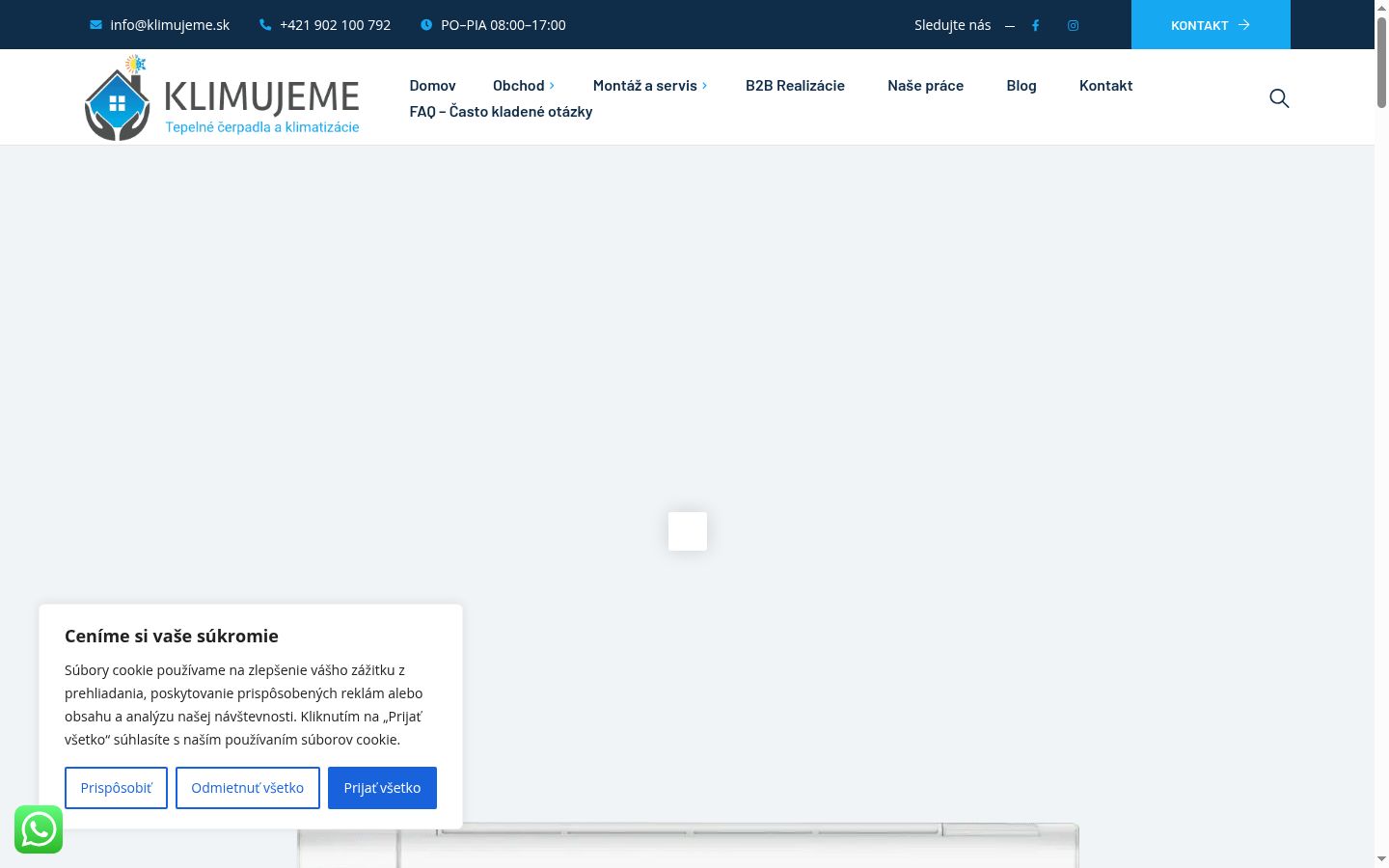Click the page vertical scrollbar thumb
The width and height of the screenshot is (1389, 868).
click(1381, 62)
